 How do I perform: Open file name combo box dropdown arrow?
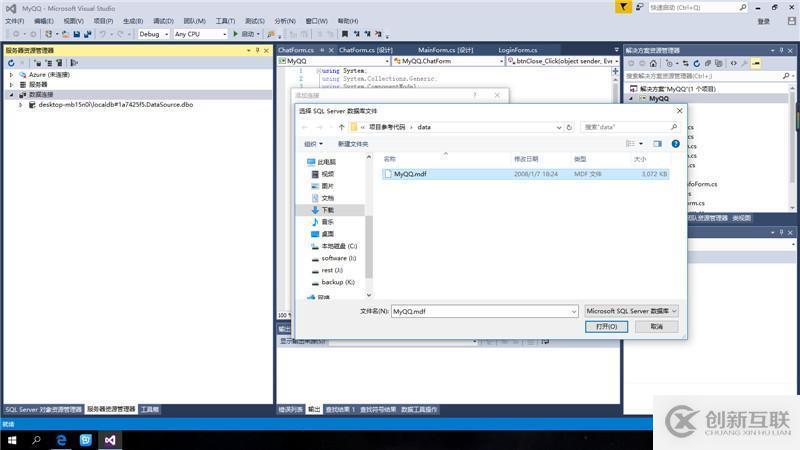point(573,311)
